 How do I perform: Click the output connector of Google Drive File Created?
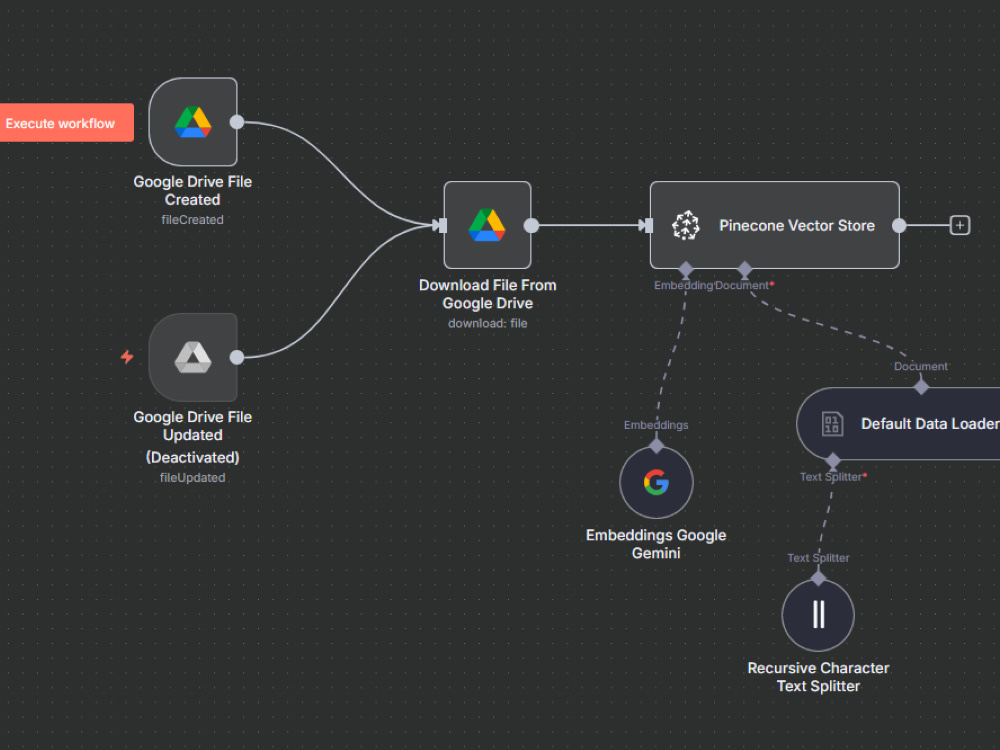237,122
